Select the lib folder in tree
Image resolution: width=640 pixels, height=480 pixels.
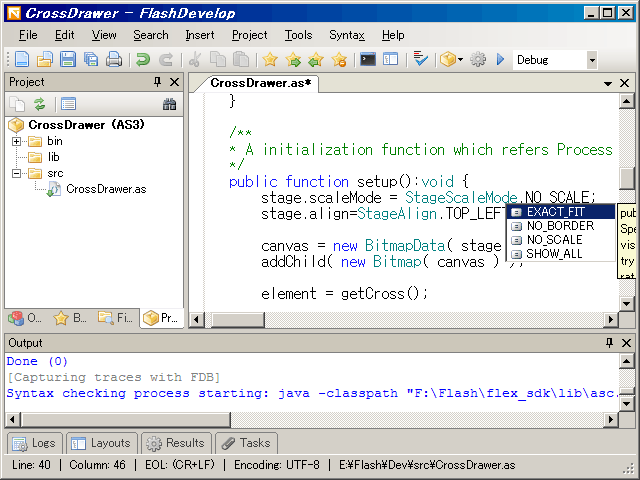pos(53,157)
